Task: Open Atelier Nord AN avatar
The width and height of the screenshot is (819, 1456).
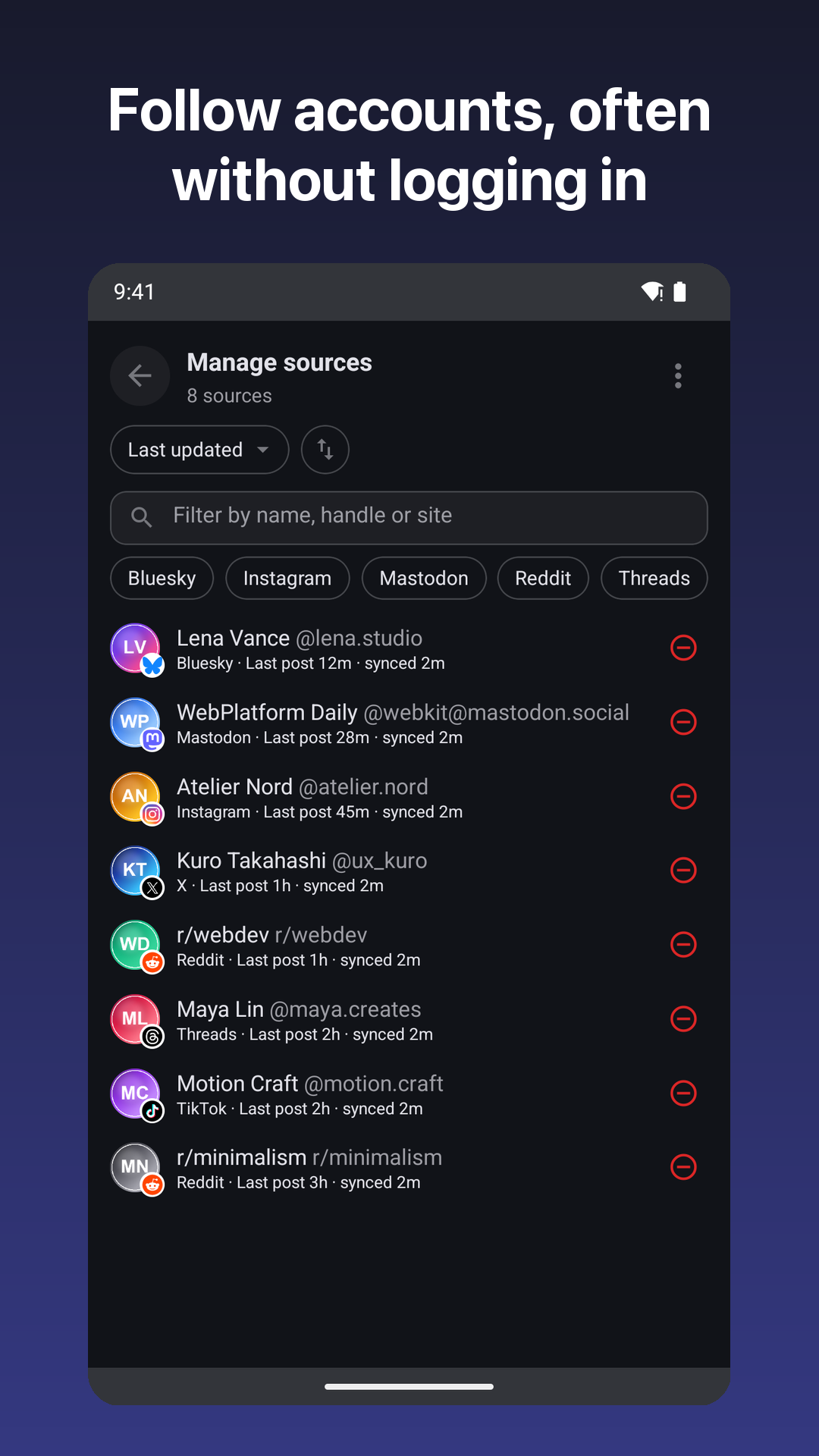Action: point(136,797)
